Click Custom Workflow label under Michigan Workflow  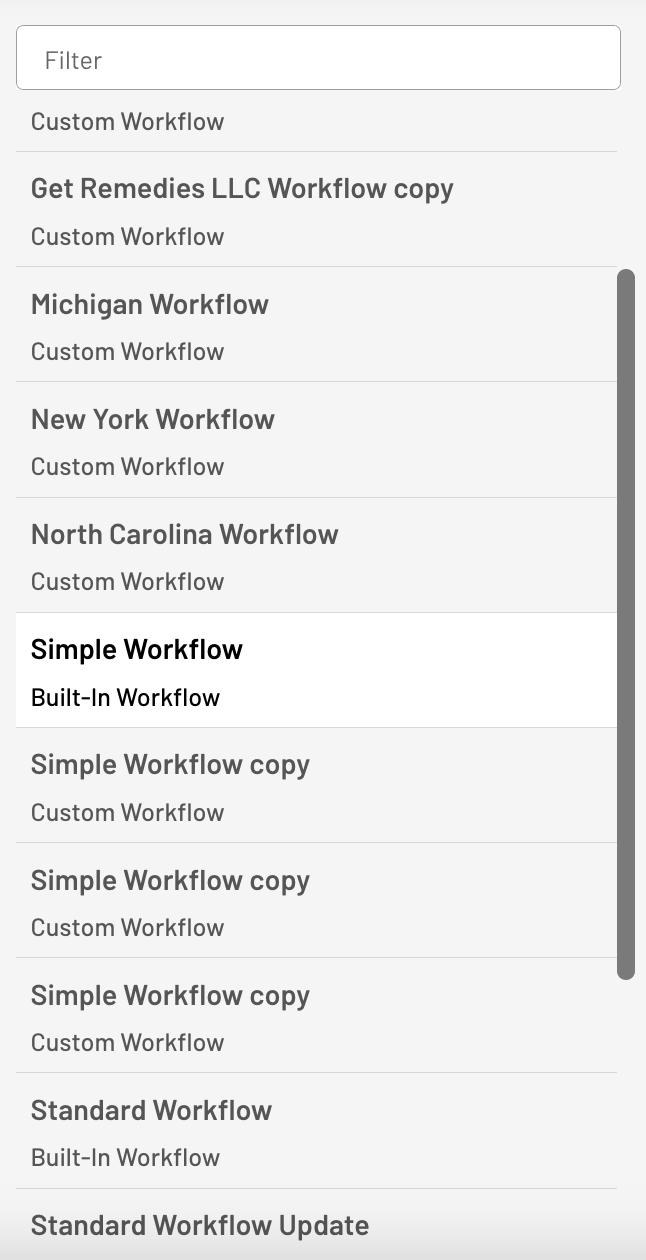pyautogui.click(x=127, y=352)
